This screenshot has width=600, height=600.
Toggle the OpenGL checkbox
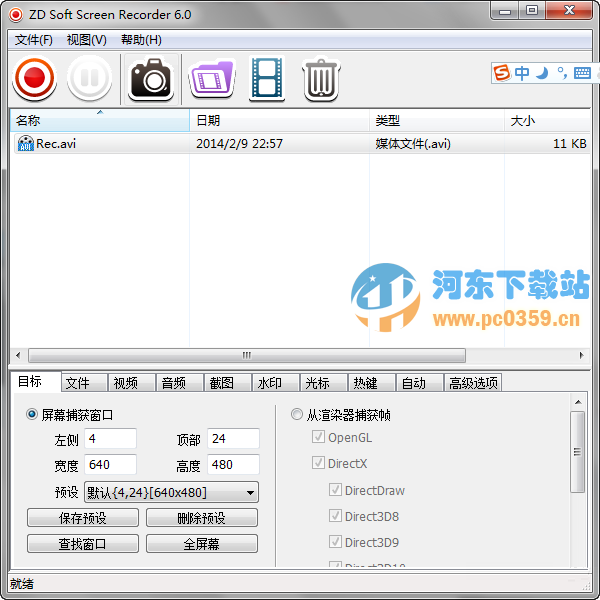[x=318, y=437]
